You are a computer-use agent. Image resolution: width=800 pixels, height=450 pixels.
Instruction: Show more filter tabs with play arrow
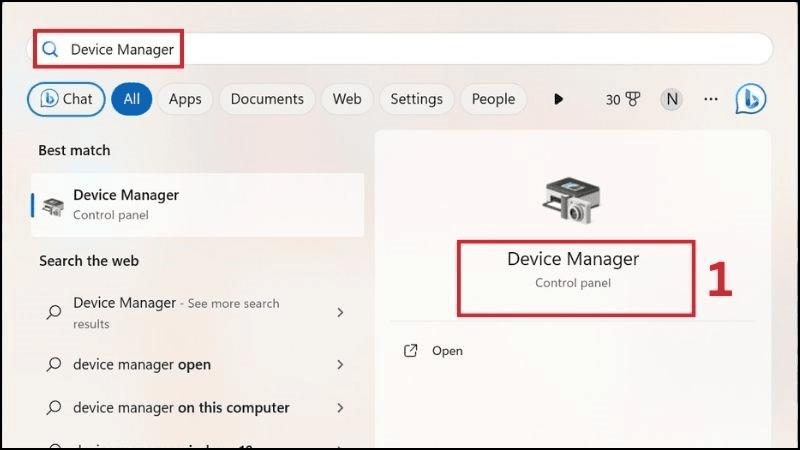tap(558, 99)
